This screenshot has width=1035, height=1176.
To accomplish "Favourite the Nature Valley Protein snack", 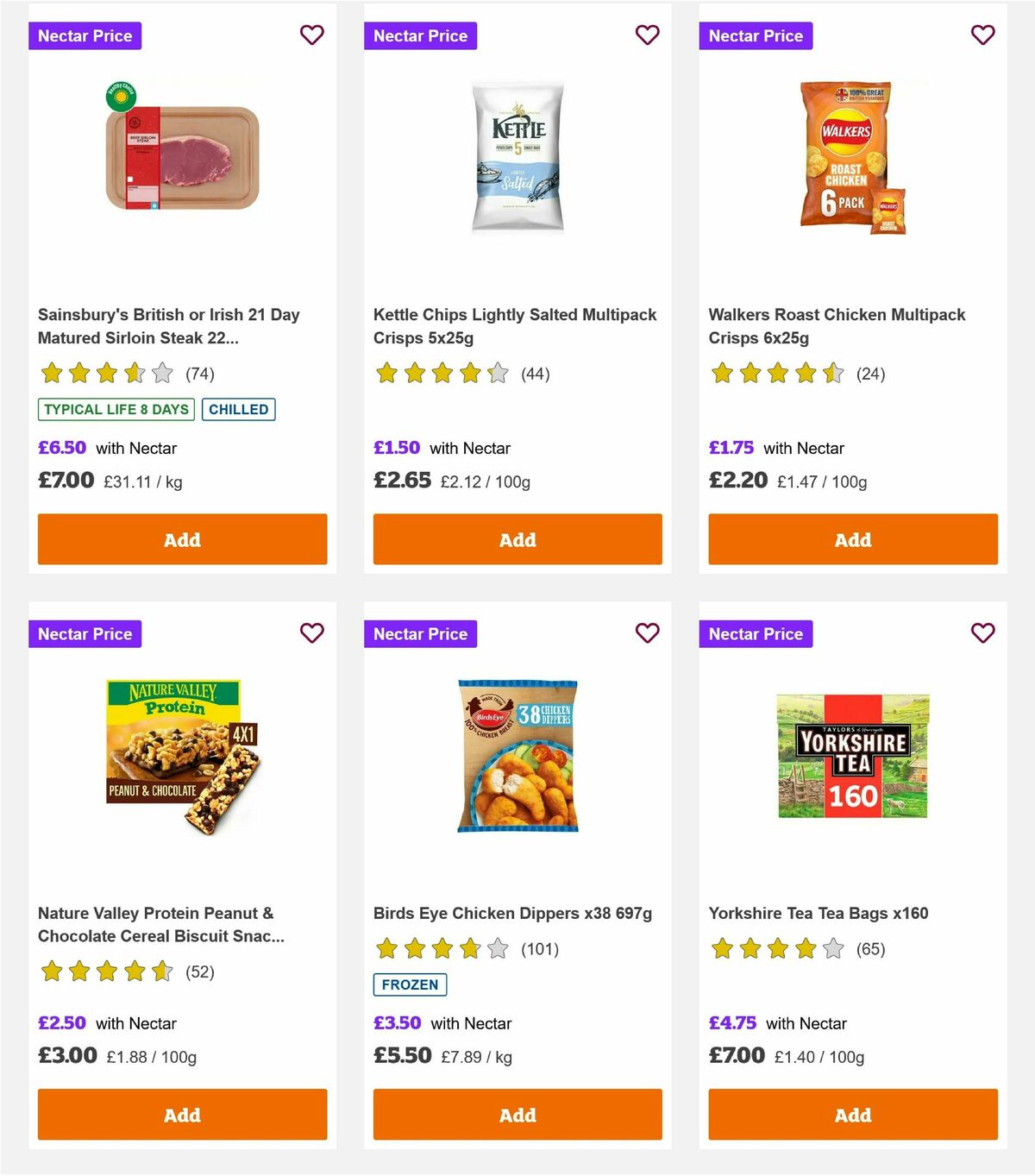I will [311, 633].
